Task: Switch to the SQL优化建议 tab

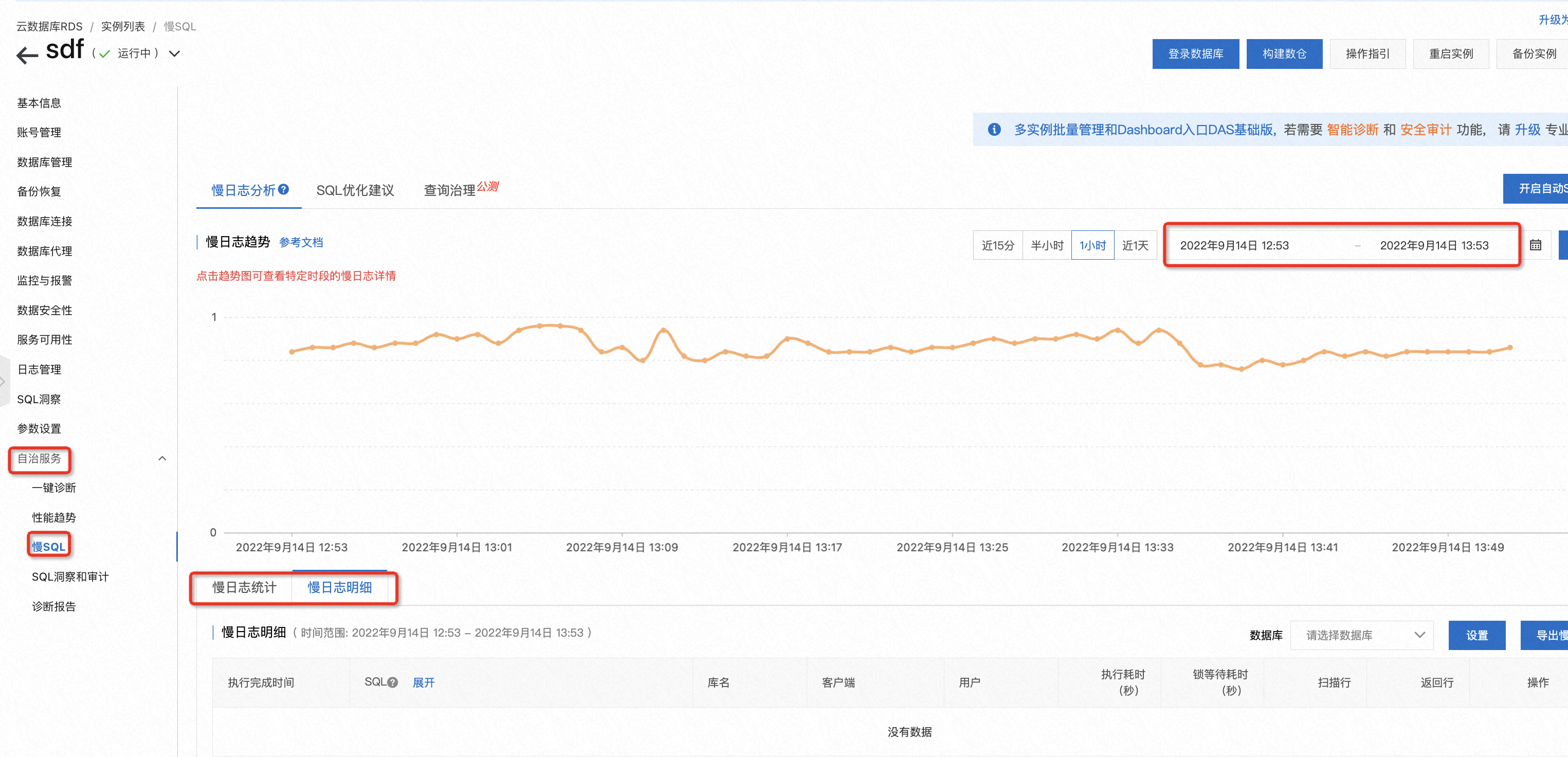Action: 355,189
